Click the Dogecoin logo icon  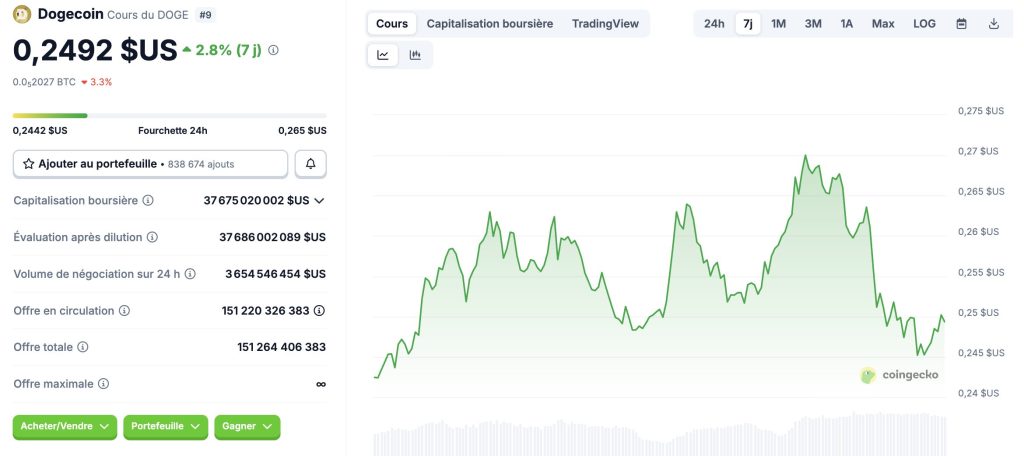(22, 14)
